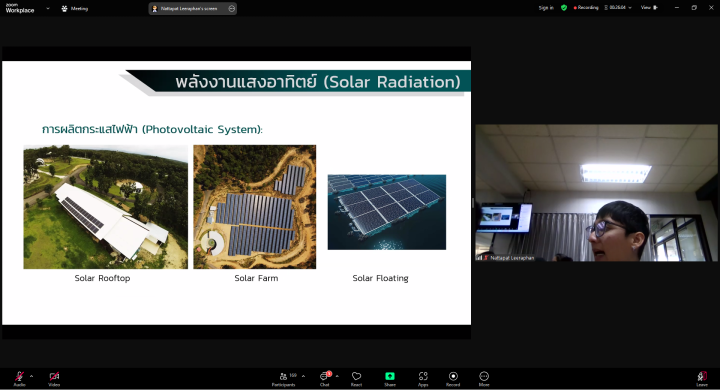Expand the Chat options arrow
Image resolution: width=720 pixels, height=390 pixels.
[x=337, y=376]
